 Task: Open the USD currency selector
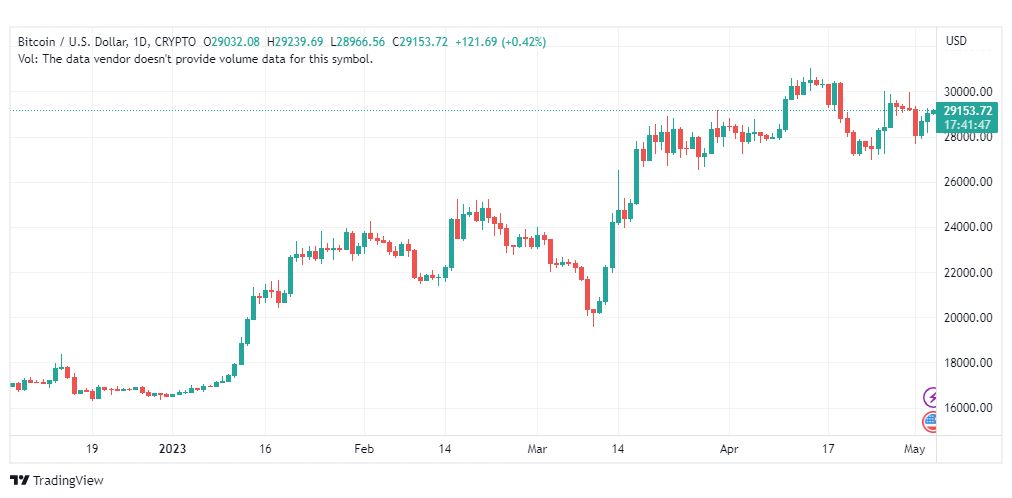coord(956,41)
